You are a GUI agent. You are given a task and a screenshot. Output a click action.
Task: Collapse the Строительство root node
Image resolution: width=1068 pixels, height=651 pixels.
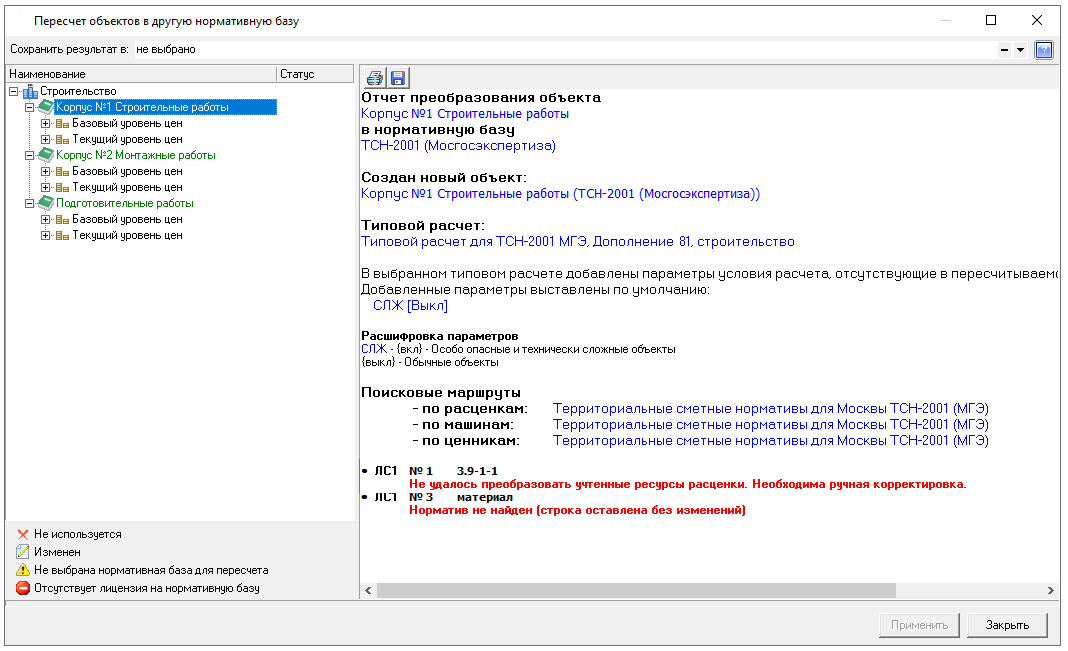(13, 92)
